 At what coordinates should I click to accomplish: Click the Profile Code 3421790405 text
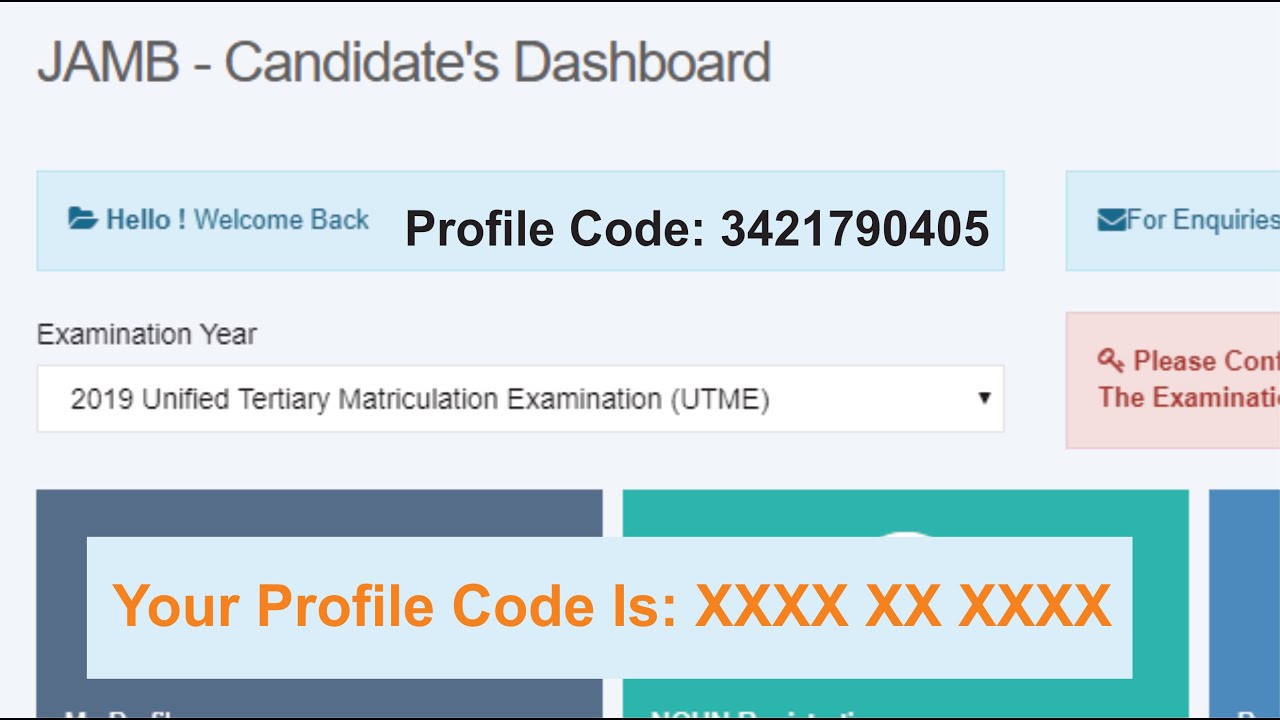click(x=697, y=228)
